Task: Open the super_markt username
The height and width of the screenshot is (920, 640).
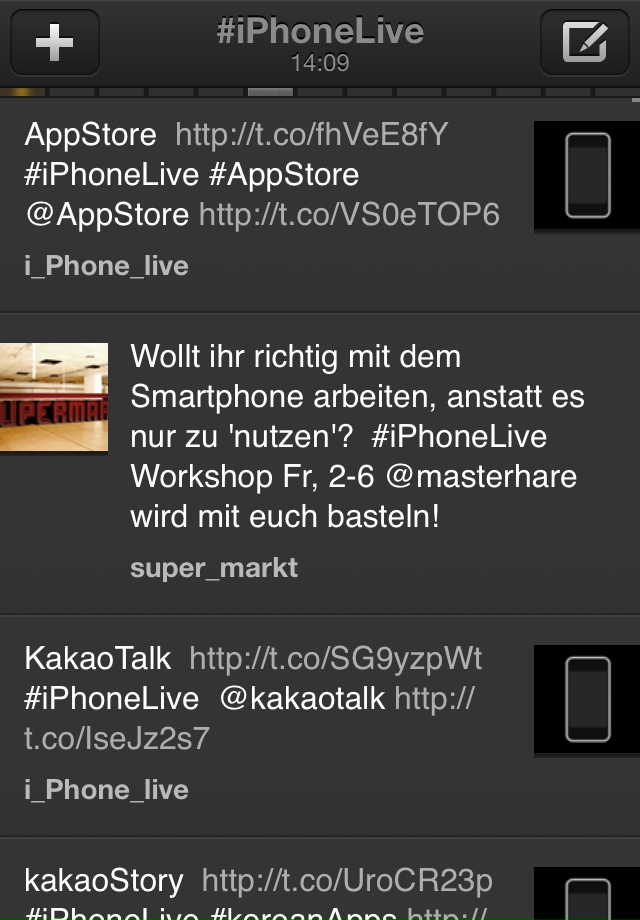Action: pyautogui.click(x=214, y=568)
